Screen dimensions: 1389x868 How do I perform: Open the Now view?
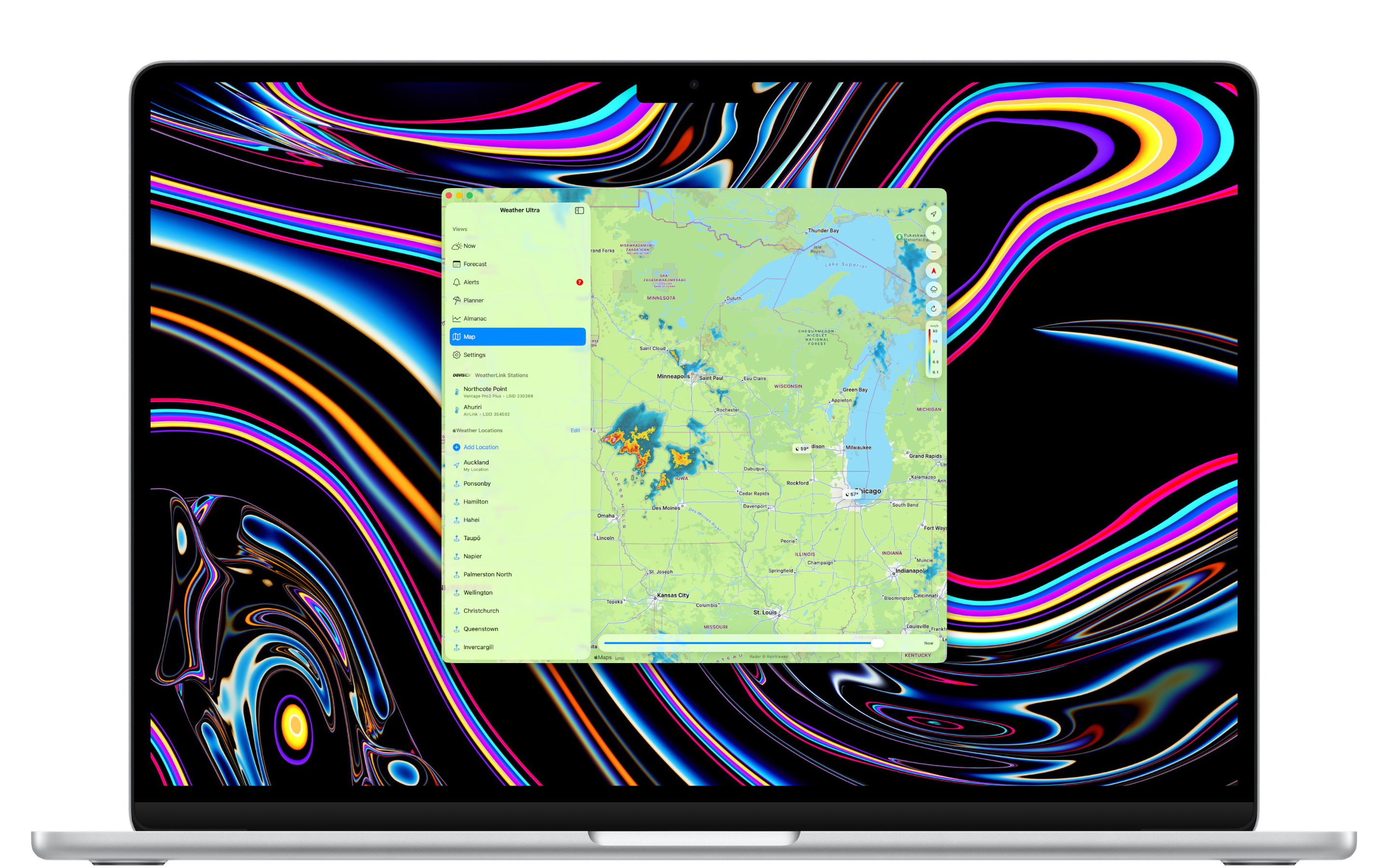tap(517, 246)
